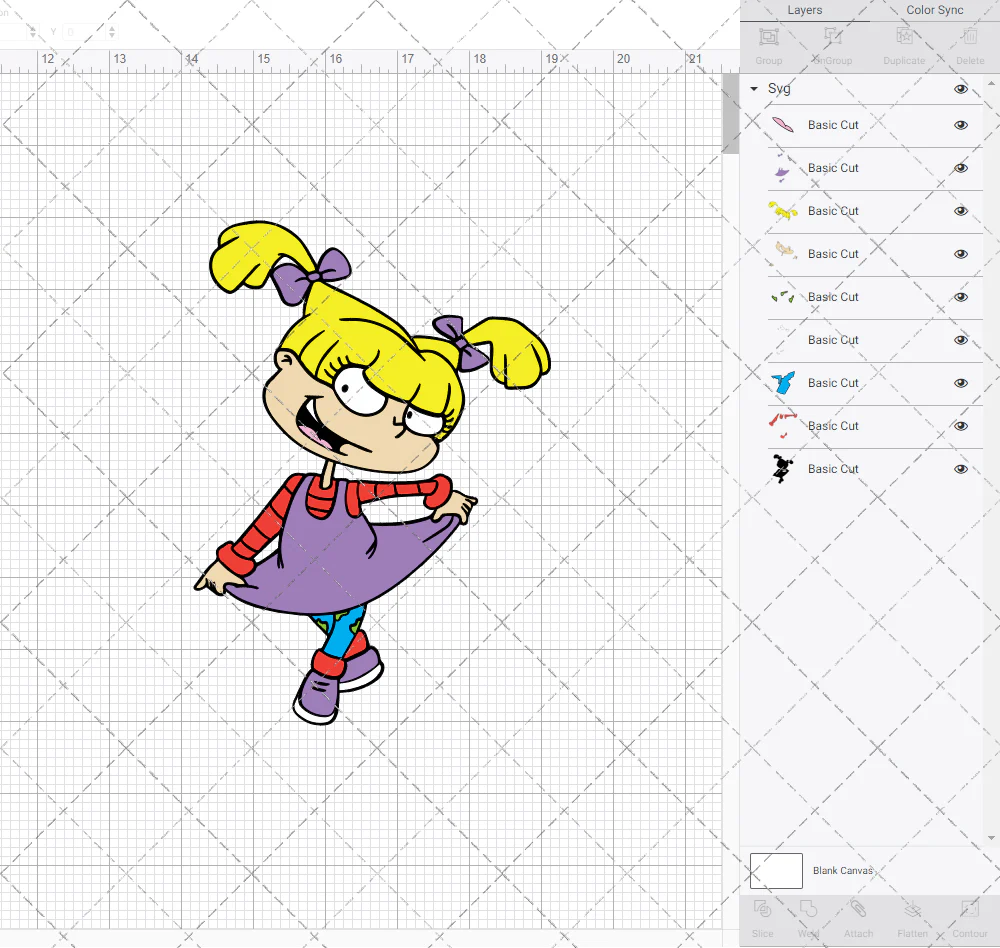Image resolution: width=1000 pixels, height=948 pixels.
Task: Hide the blue Basic Cut layer
Action: coord(961,383)
